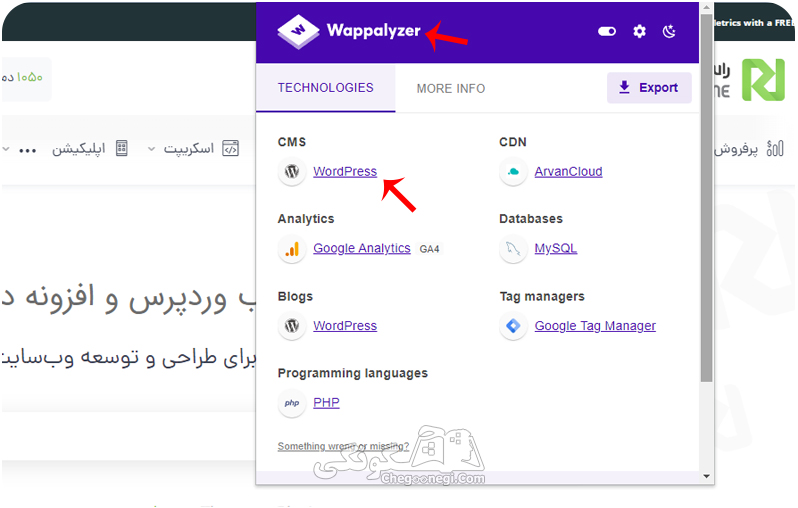Click the ArvanCloud cloud icon
Image resolution: width=798 pixels, height=508 pixels.
tap(513, 172)
